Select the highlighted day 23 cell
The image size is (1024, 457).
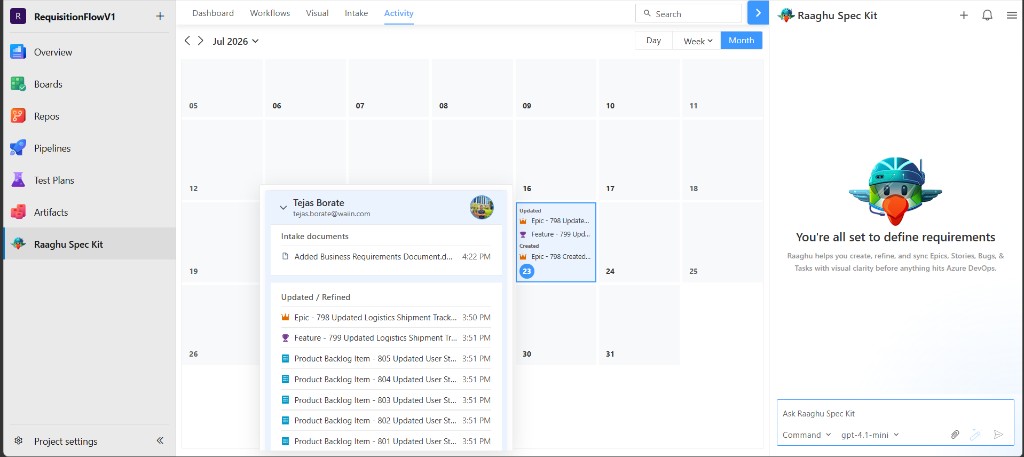pyautogui.click(x=556, y=242)
